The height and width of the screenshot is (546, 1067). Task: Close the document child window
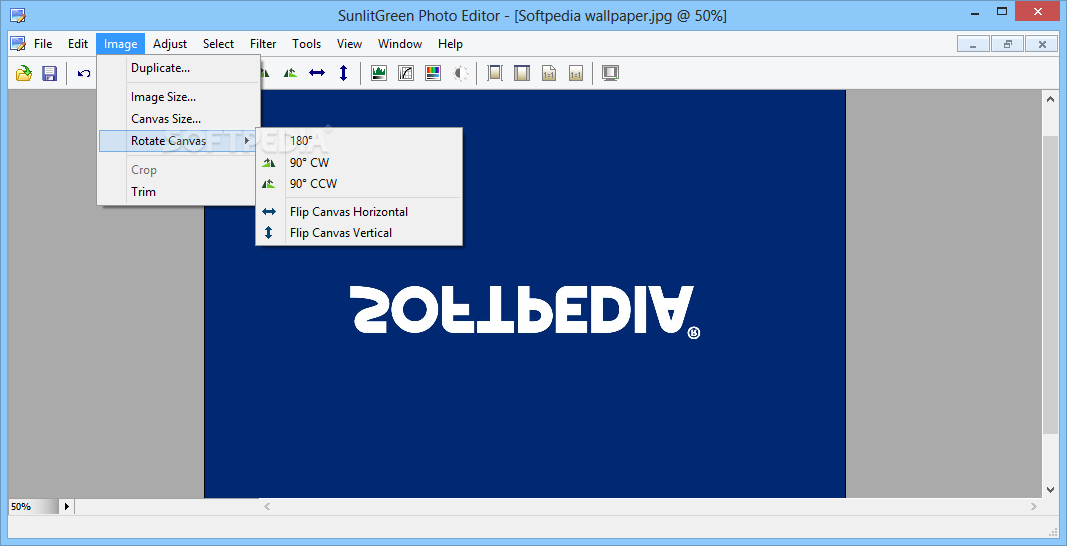point(1042,44)
